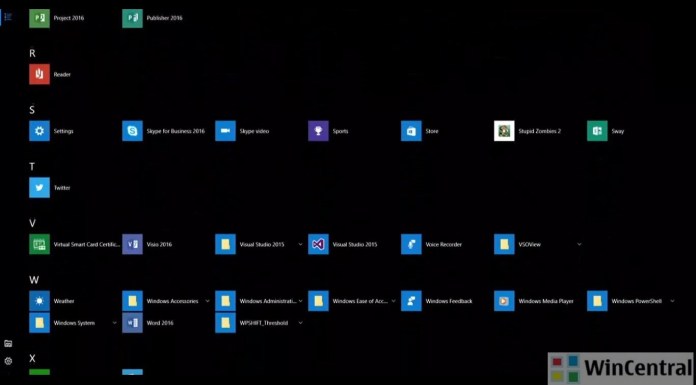This screenshot has width=696, height=385.
Task: Open the Project 2016 app icon
Action: (40, 18)
